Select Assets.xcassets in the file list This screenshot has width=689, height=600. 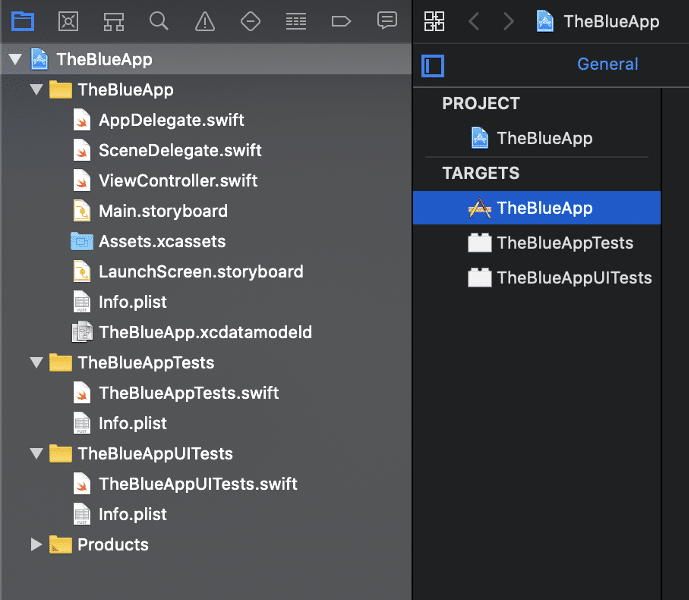(162, 241)
